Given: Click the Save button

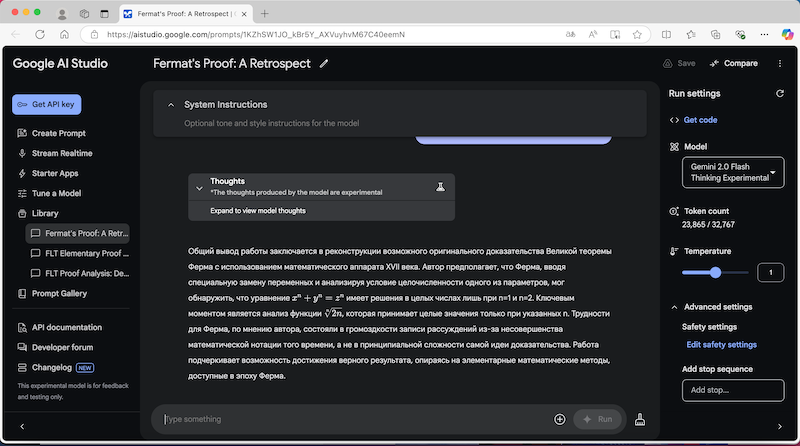Looking at the screenshot, I should point(679,63).
